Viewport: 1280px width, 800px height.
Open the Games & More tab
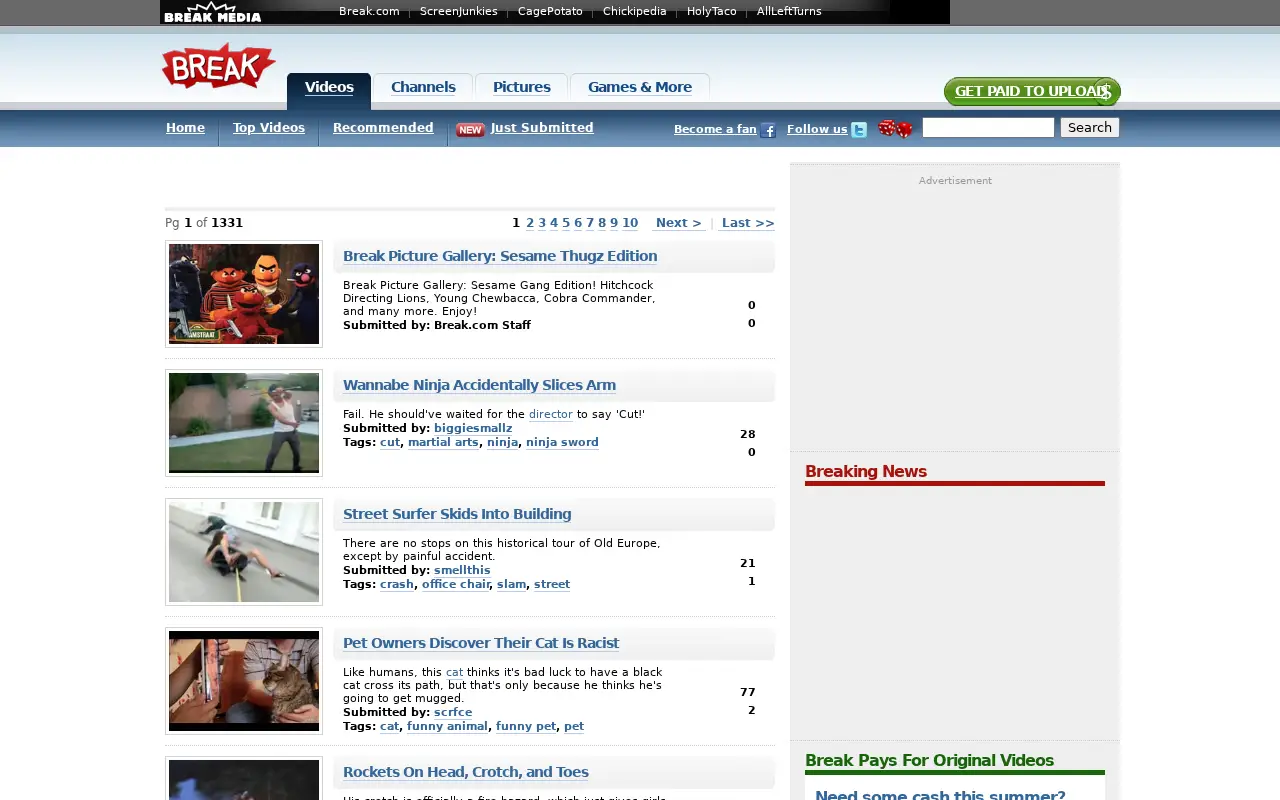(x=640, y=87)
